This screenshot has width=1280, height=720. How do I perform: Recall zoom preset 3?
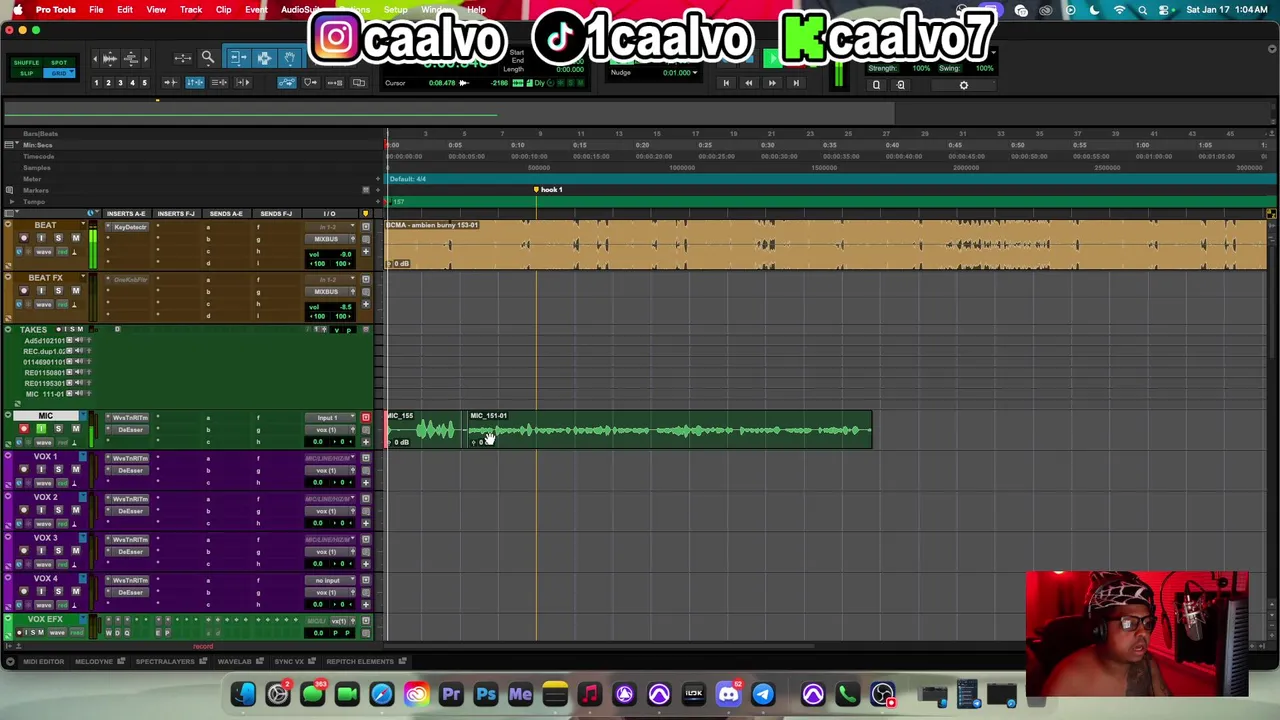click(120, 82)
